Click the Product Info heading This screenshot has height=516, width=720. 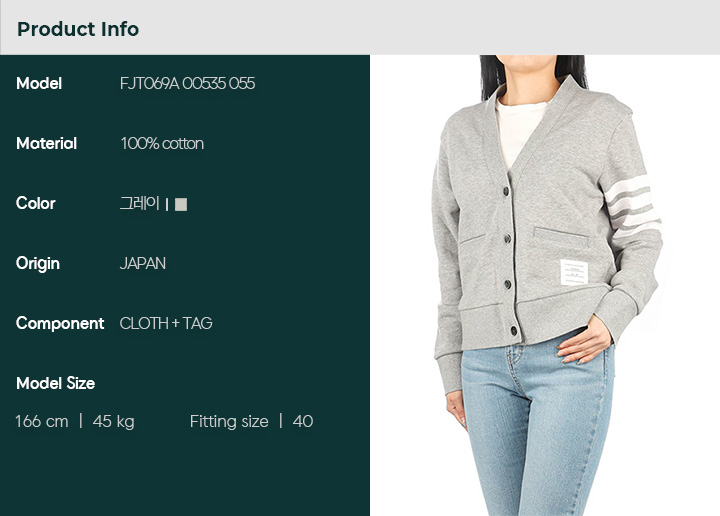tap(78, 29)
